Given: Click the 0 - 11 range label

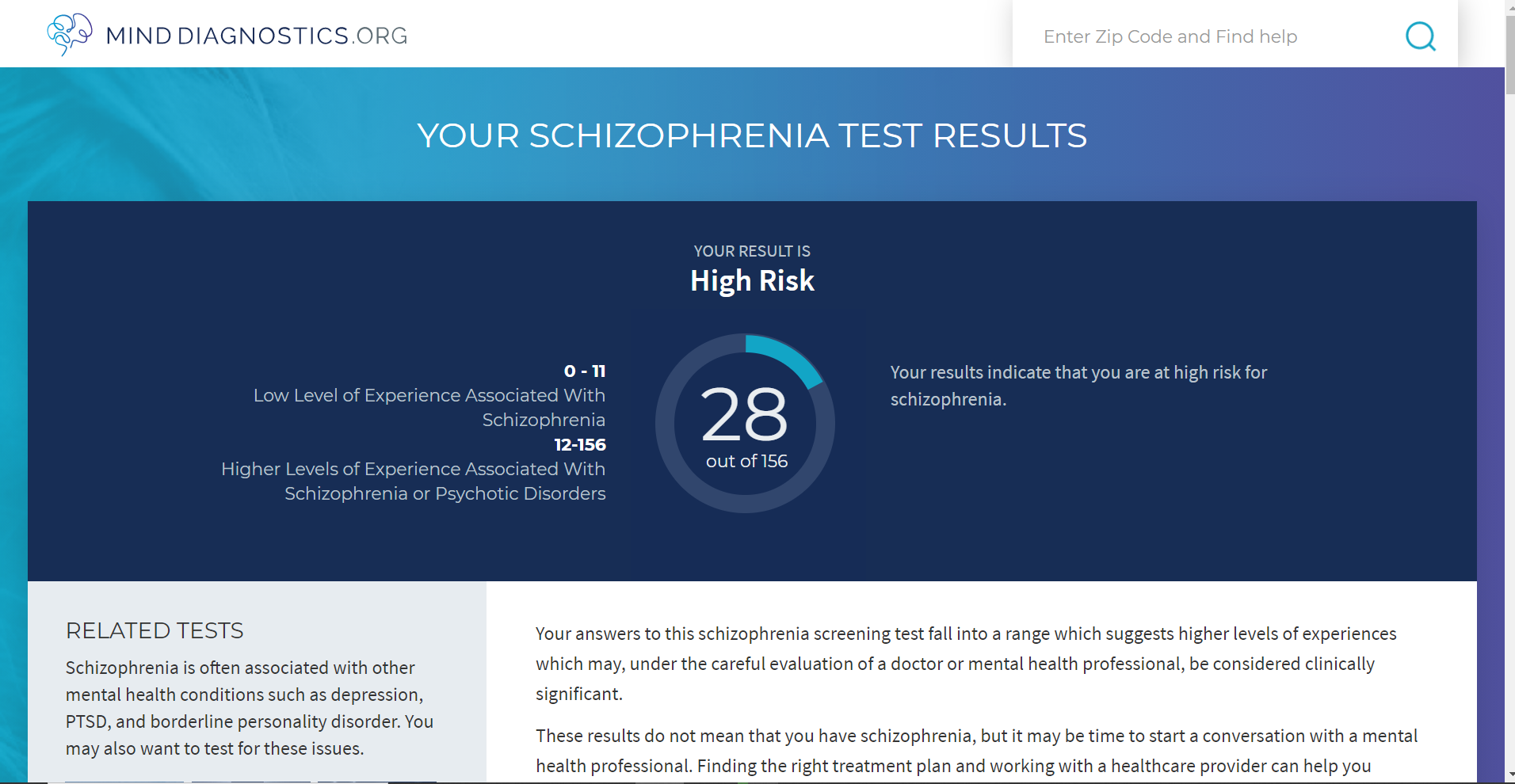Looking at the screenshot, I should [585, 371].
